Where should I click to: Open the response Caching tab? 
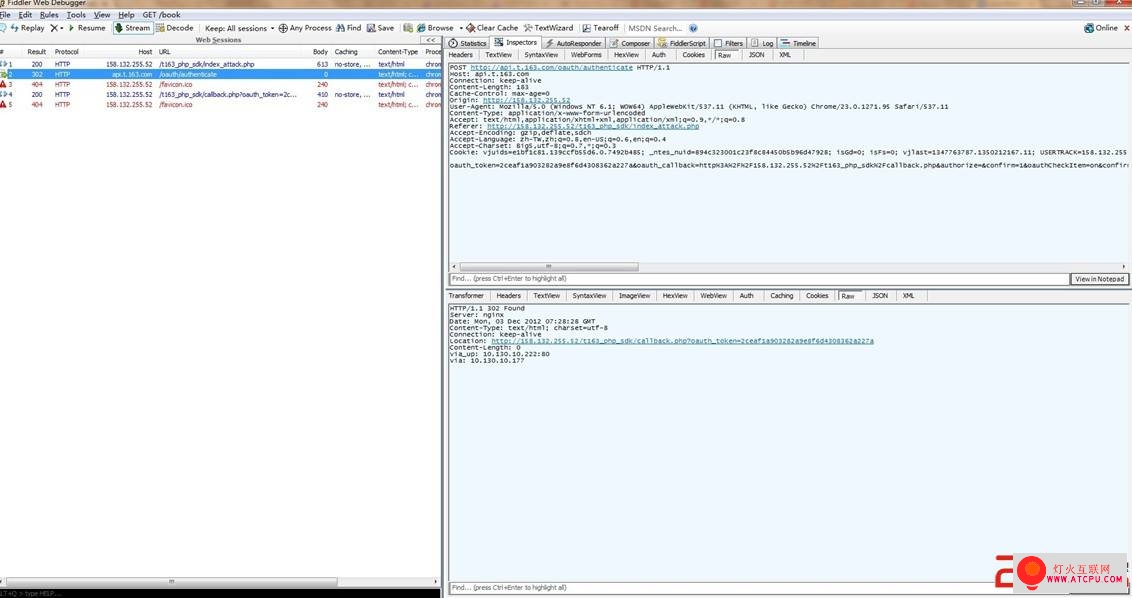point(781,296)
